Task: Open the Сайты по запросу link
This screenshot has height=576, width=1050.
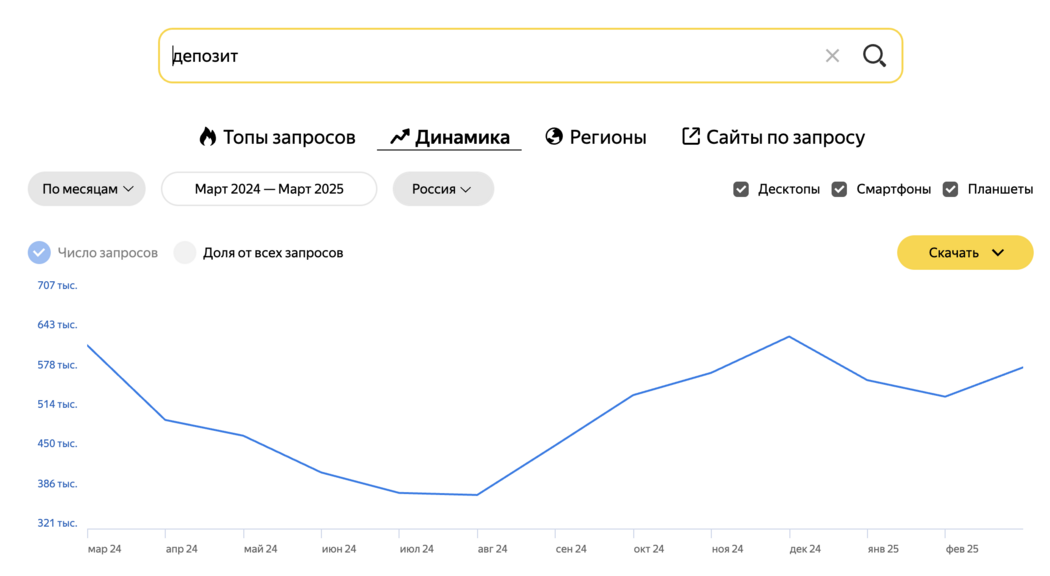Action: coord(773,137)
